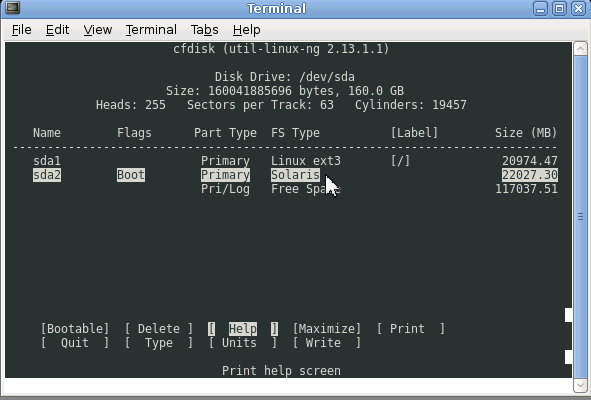This screenshot has height=400, width=591.
Task: Select the Write option in cfdisk
Action: [x=327, y=343]
